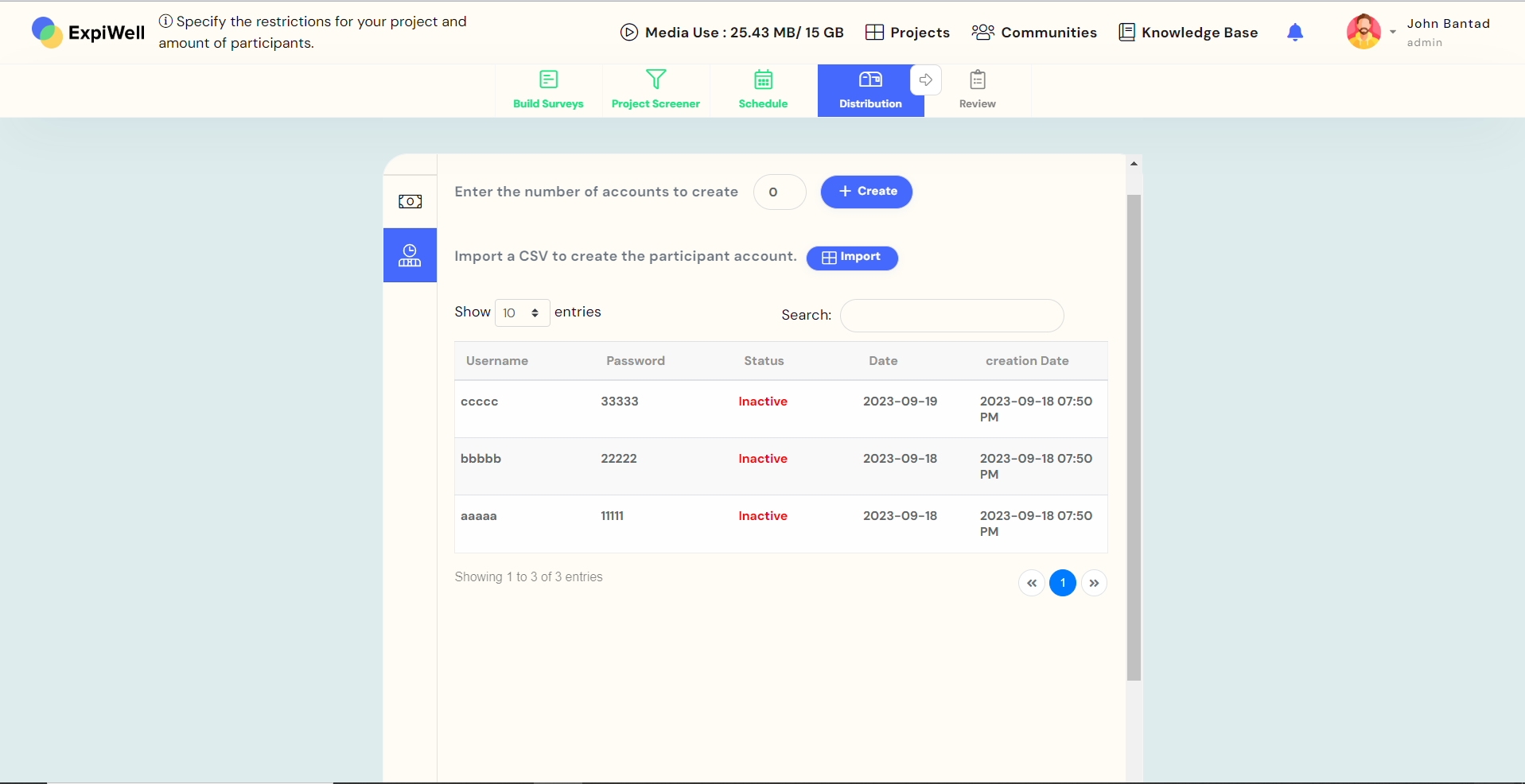Click the Create button

coord(866,192)
